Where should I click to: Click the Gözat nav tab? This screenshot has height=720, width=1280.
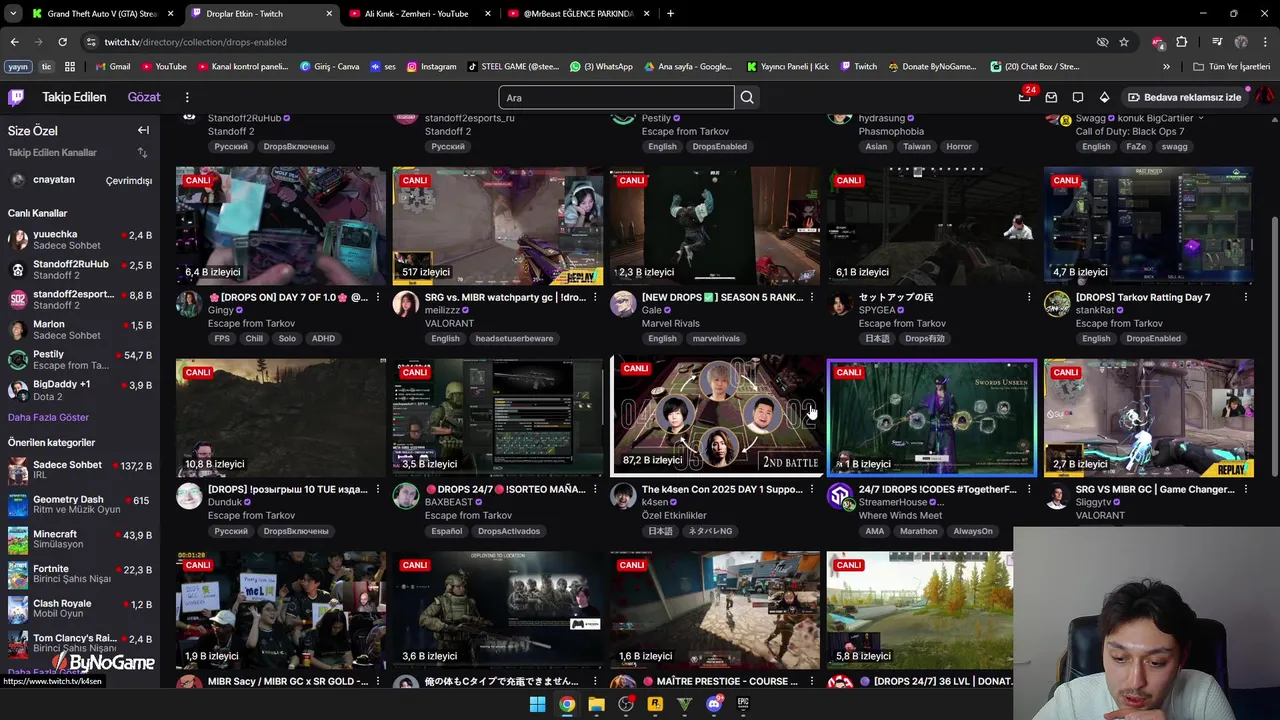[x=144, y=97]
